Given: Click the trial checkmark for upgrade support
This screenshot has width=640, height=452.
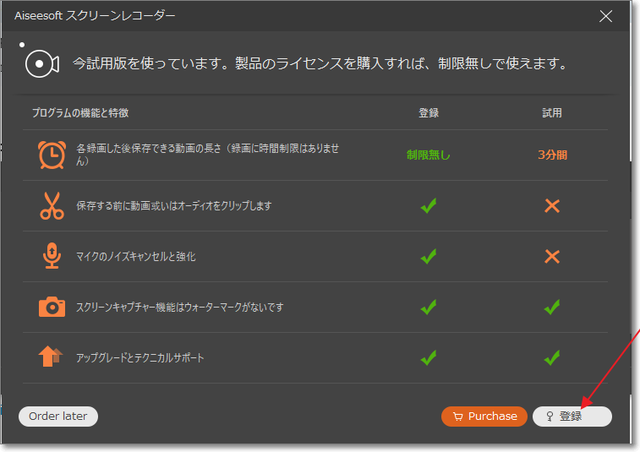Looking at the screenshot, I should [551, 357].
